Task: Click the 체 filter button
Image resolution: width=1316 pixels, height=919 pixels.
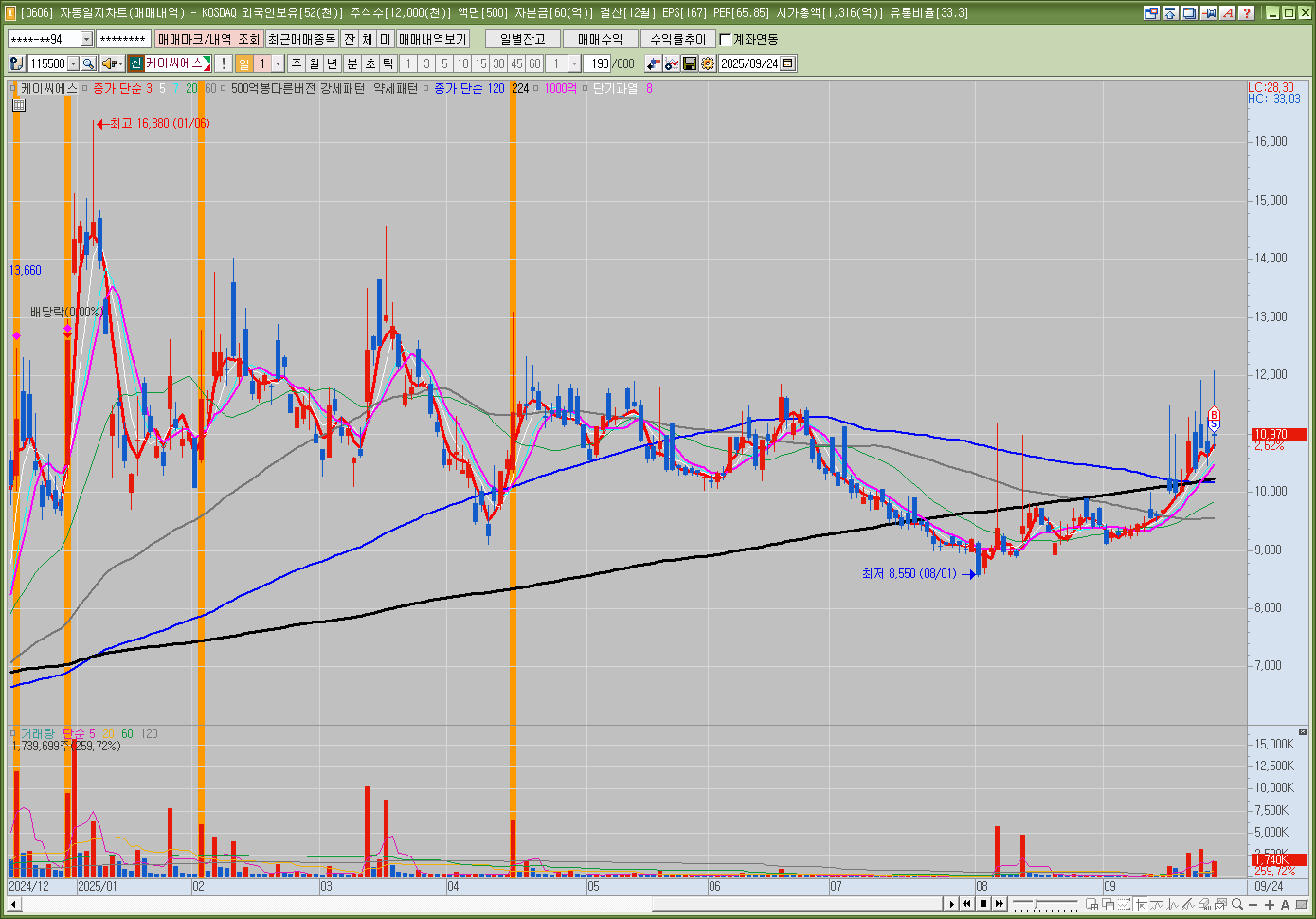Action: (368, 39)
